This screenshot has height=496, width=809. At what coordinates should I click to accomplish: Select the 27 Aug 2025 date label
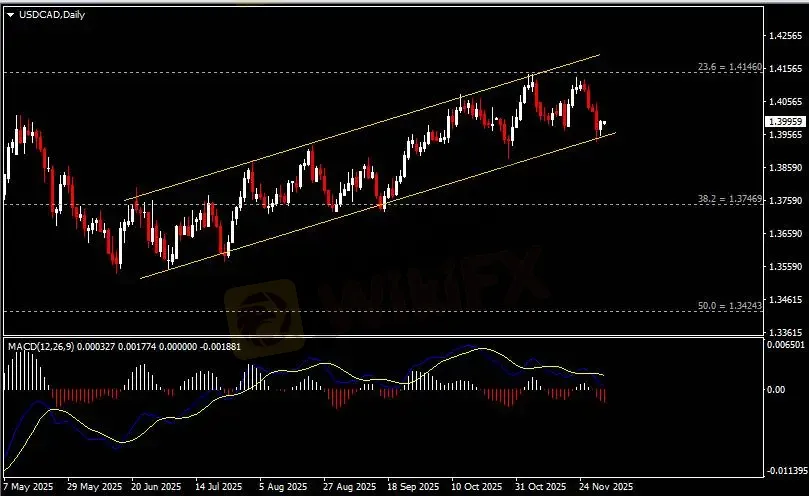[x=349, y=487]
